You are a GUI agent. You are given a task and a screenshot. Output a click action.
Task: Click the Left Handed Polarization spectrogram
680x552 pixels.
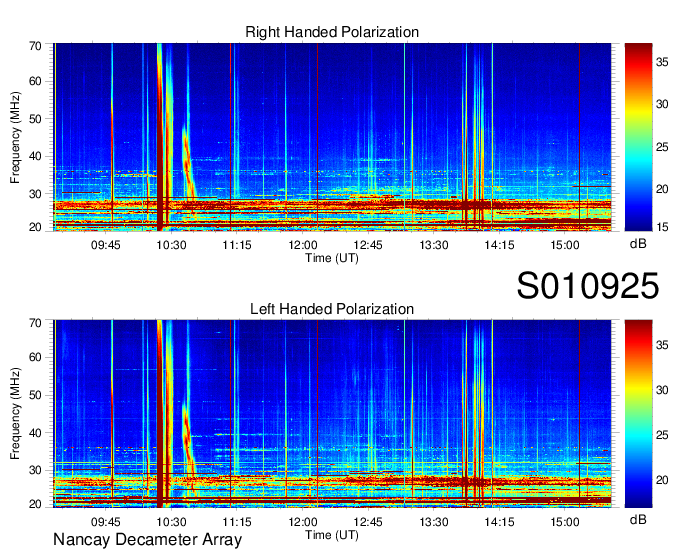coord(332,414)
